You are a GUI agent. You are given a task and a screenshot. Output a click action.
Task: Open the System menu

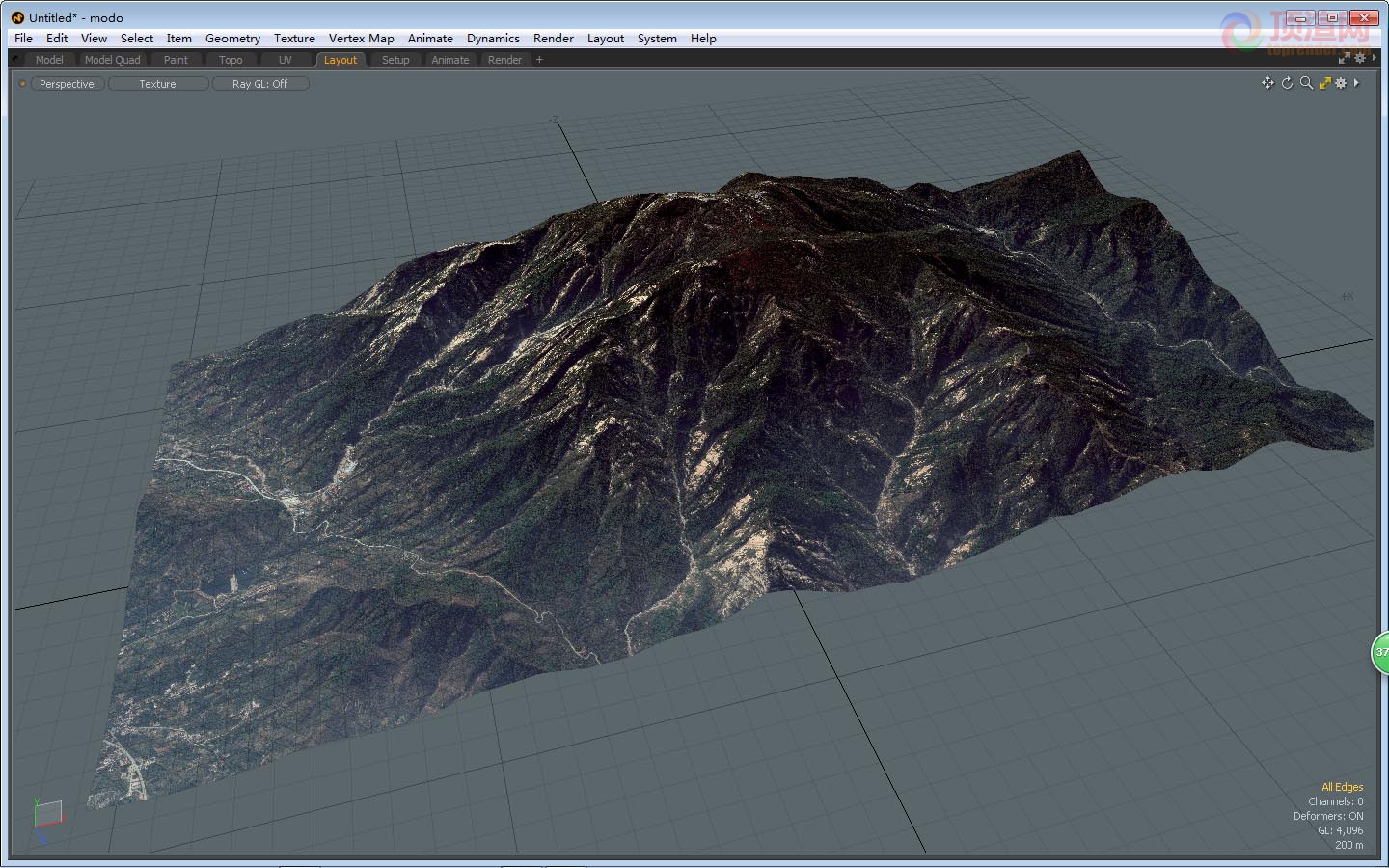(x=657, y=39)
